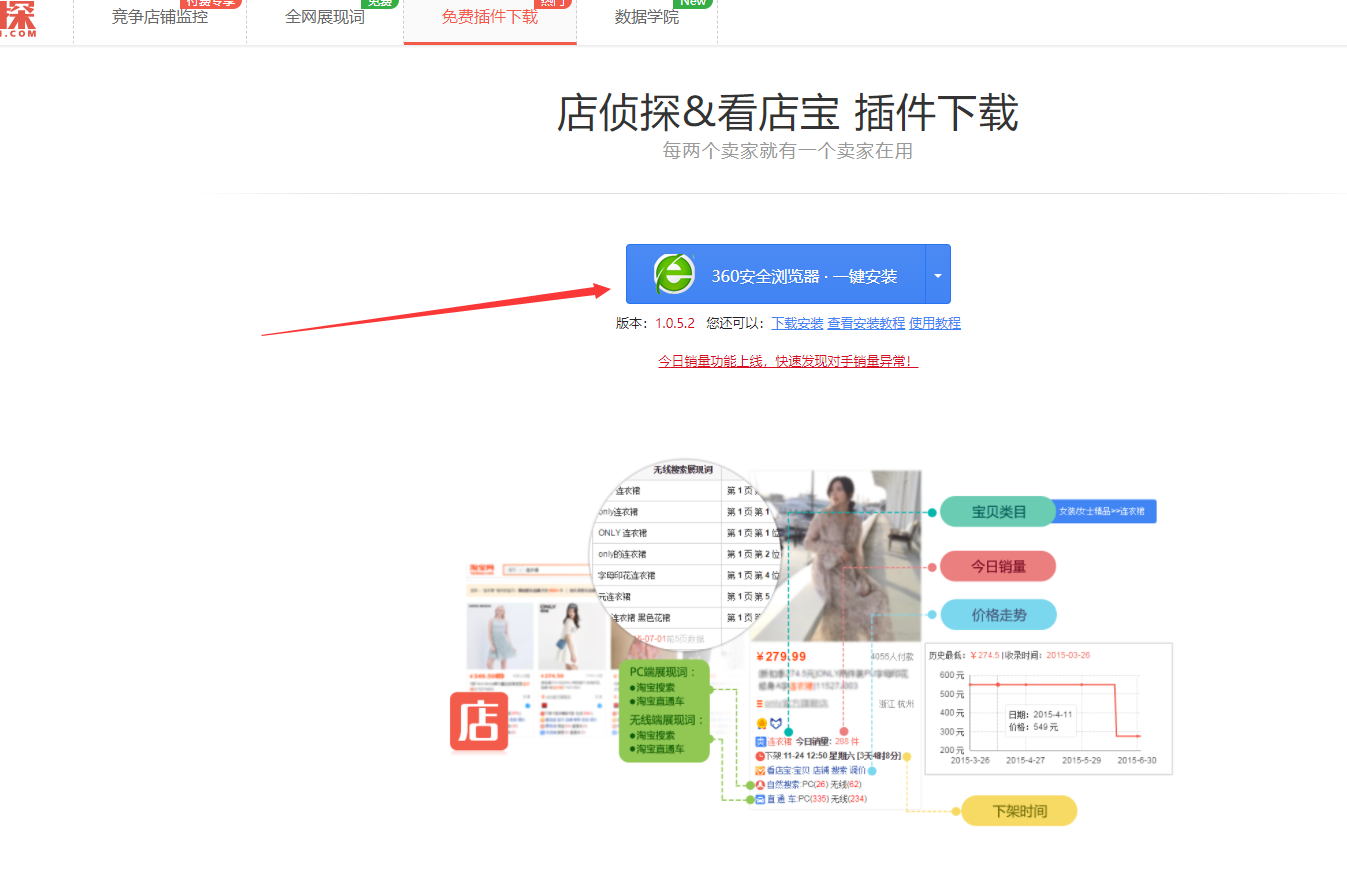Click the red 店 shop icon
Viewport: 1347px width, 882px height.
[x=479, y=721]
